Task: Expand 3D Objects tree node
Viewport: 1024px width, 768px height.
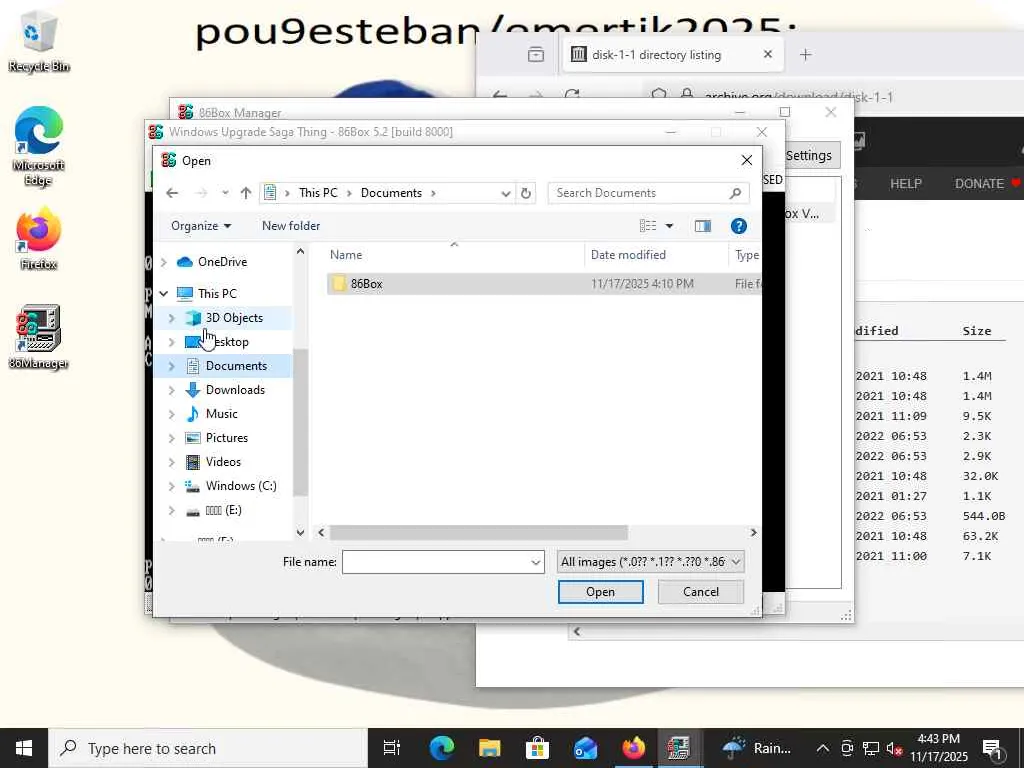Action: click(x=172, y=318)
